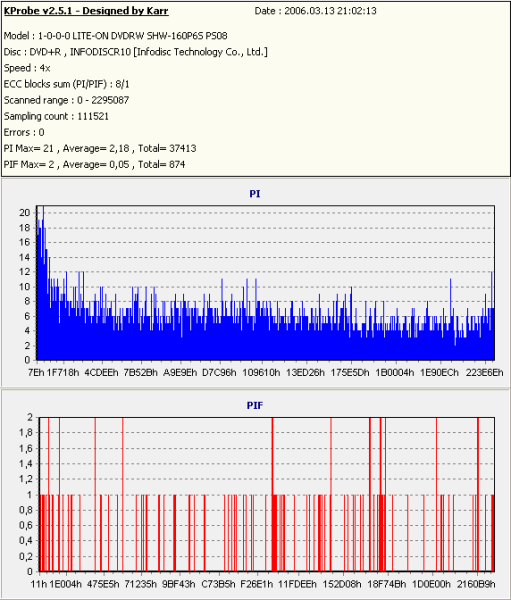
Task: Click the PIF Max statistics line
Action: tap(94, 164)
